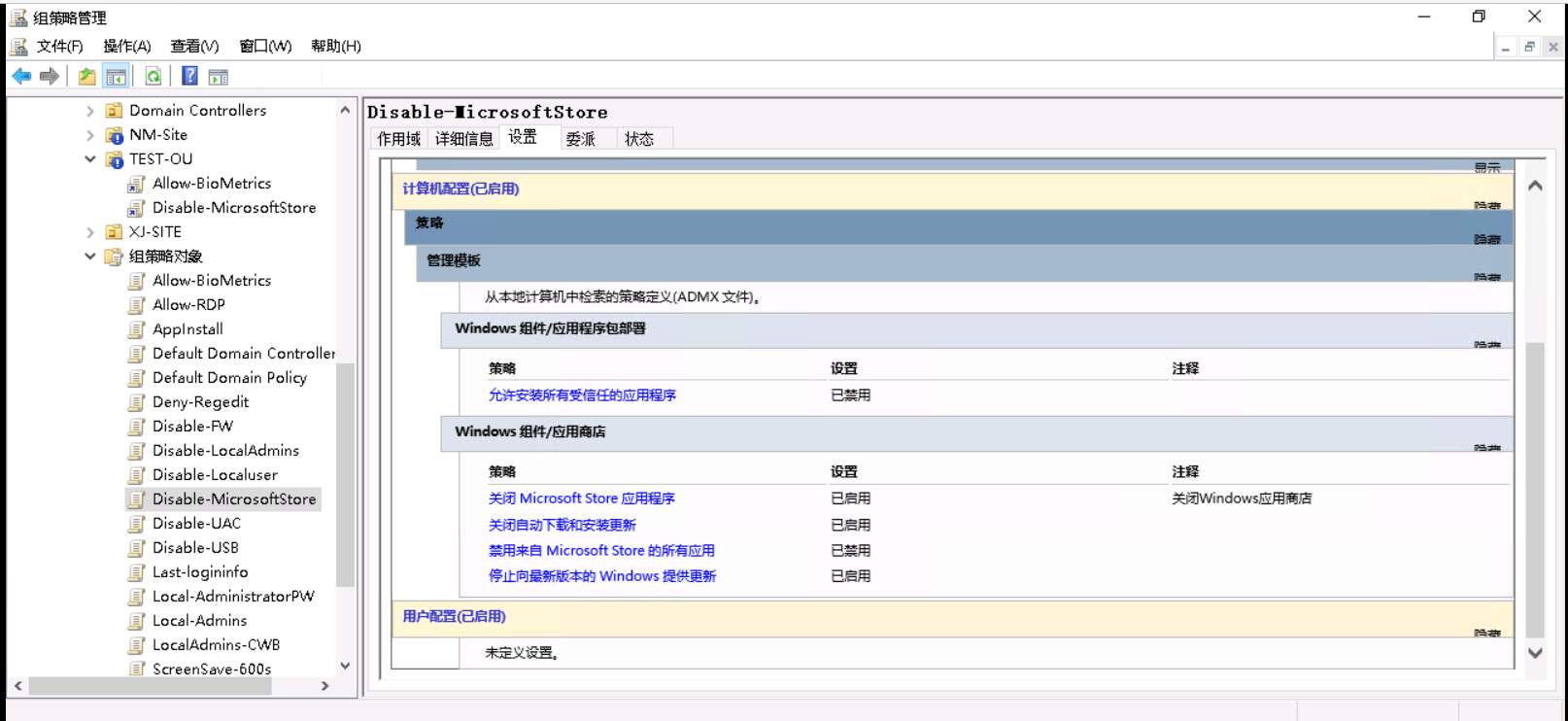The image size is (1568, 721).
Task: Open the 帮助(H) menu
Action: tap(336, 46)
